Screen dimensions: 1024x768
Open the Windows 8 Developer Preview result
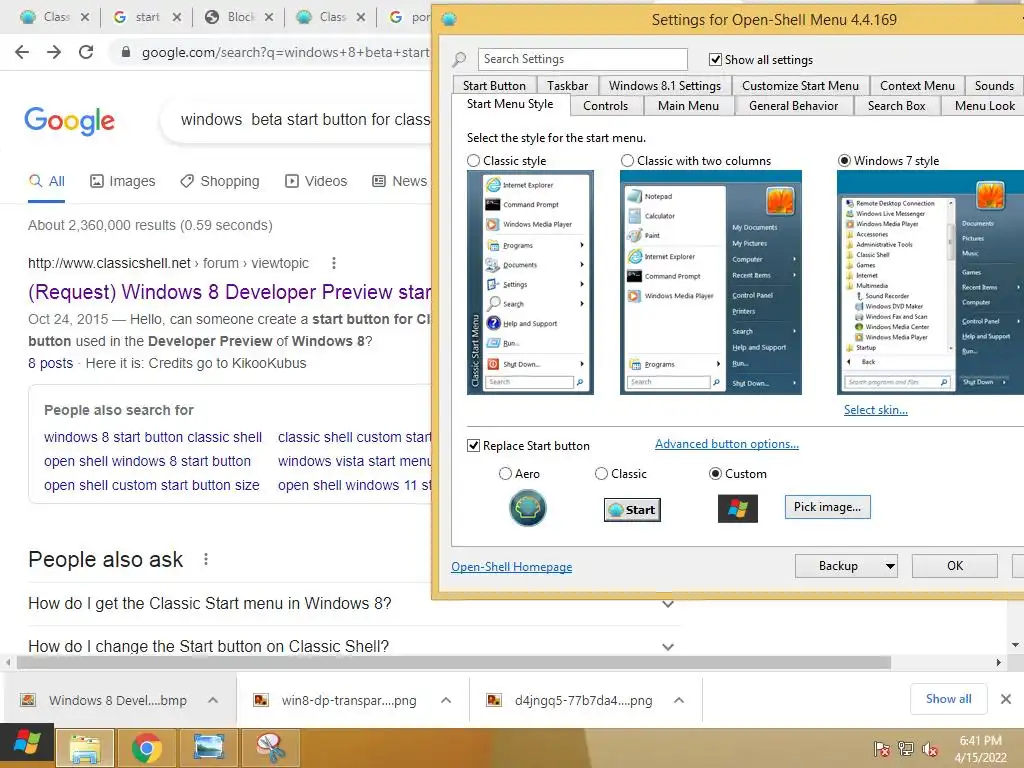pos(229,292)
